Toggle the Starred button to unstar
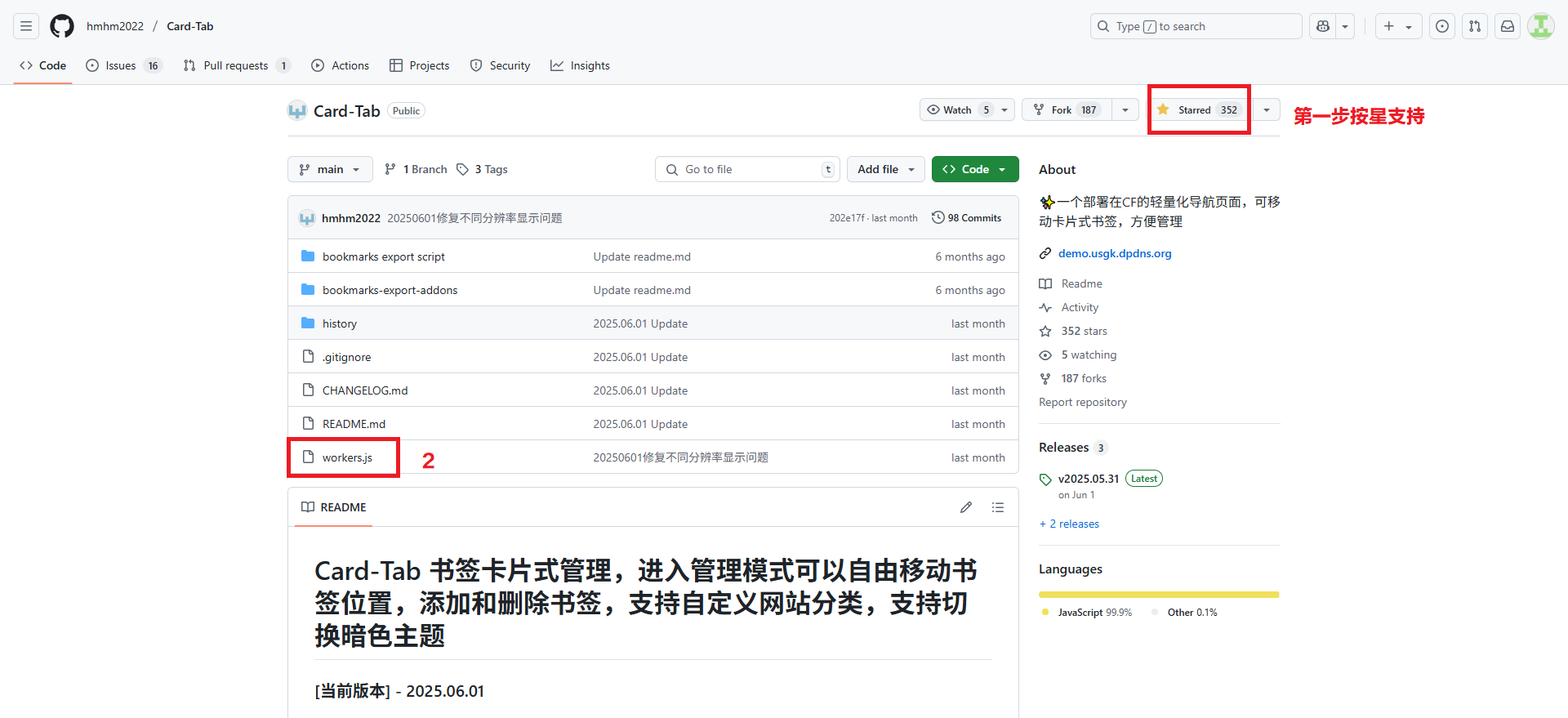 point(1199,110)
